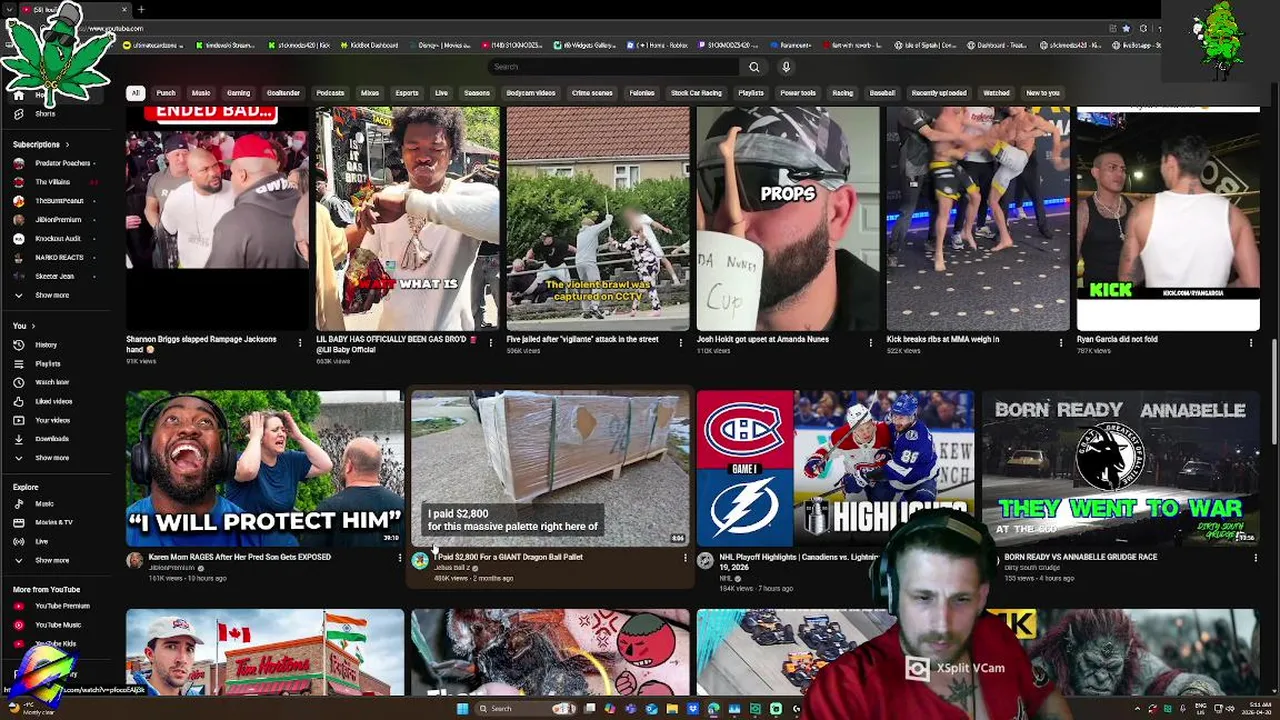Screen dimensions: 1280x720
Task: Expand Show more under You section
Action: [x=52, y=458]
